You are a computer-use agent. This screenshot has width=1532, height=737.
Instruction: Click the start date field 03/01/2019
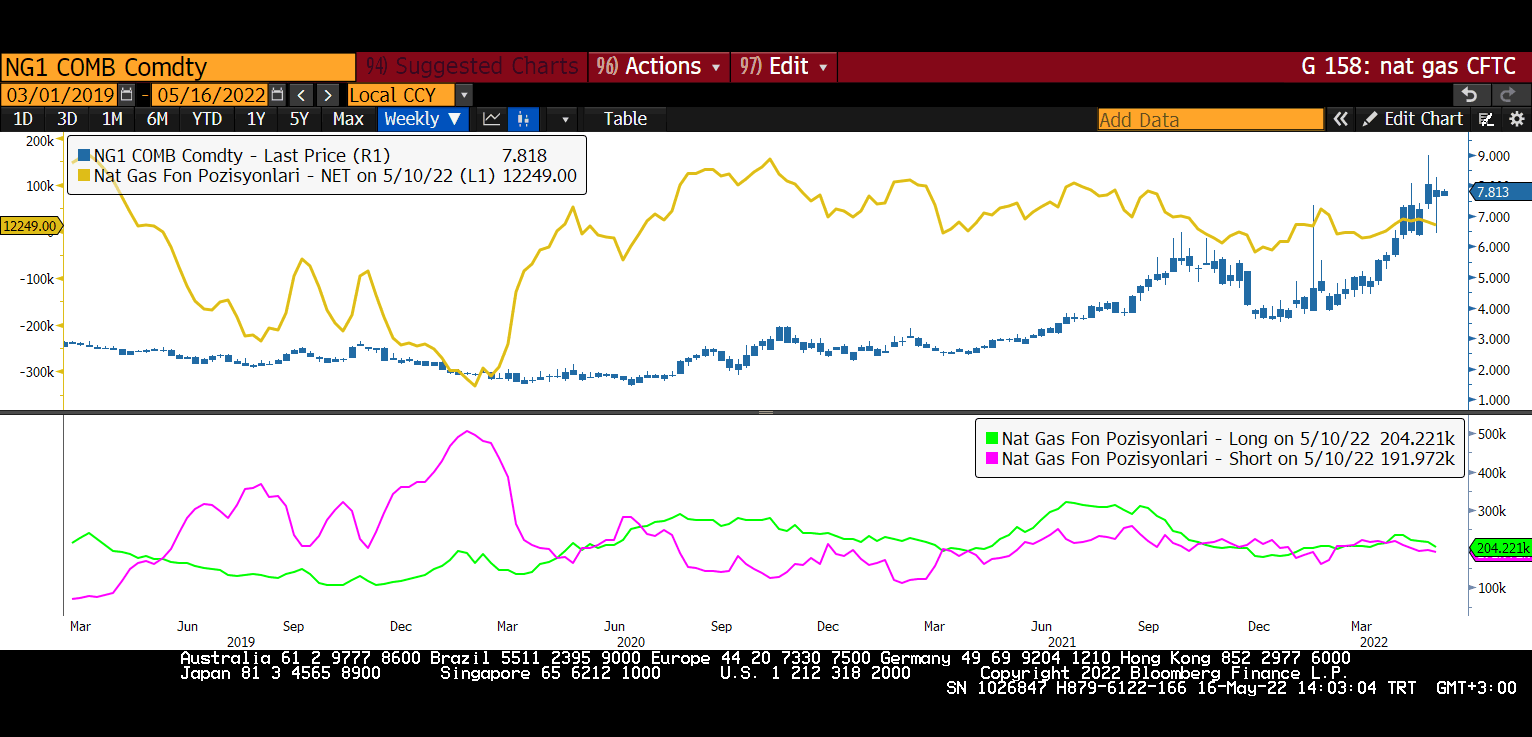pos(60,95)
